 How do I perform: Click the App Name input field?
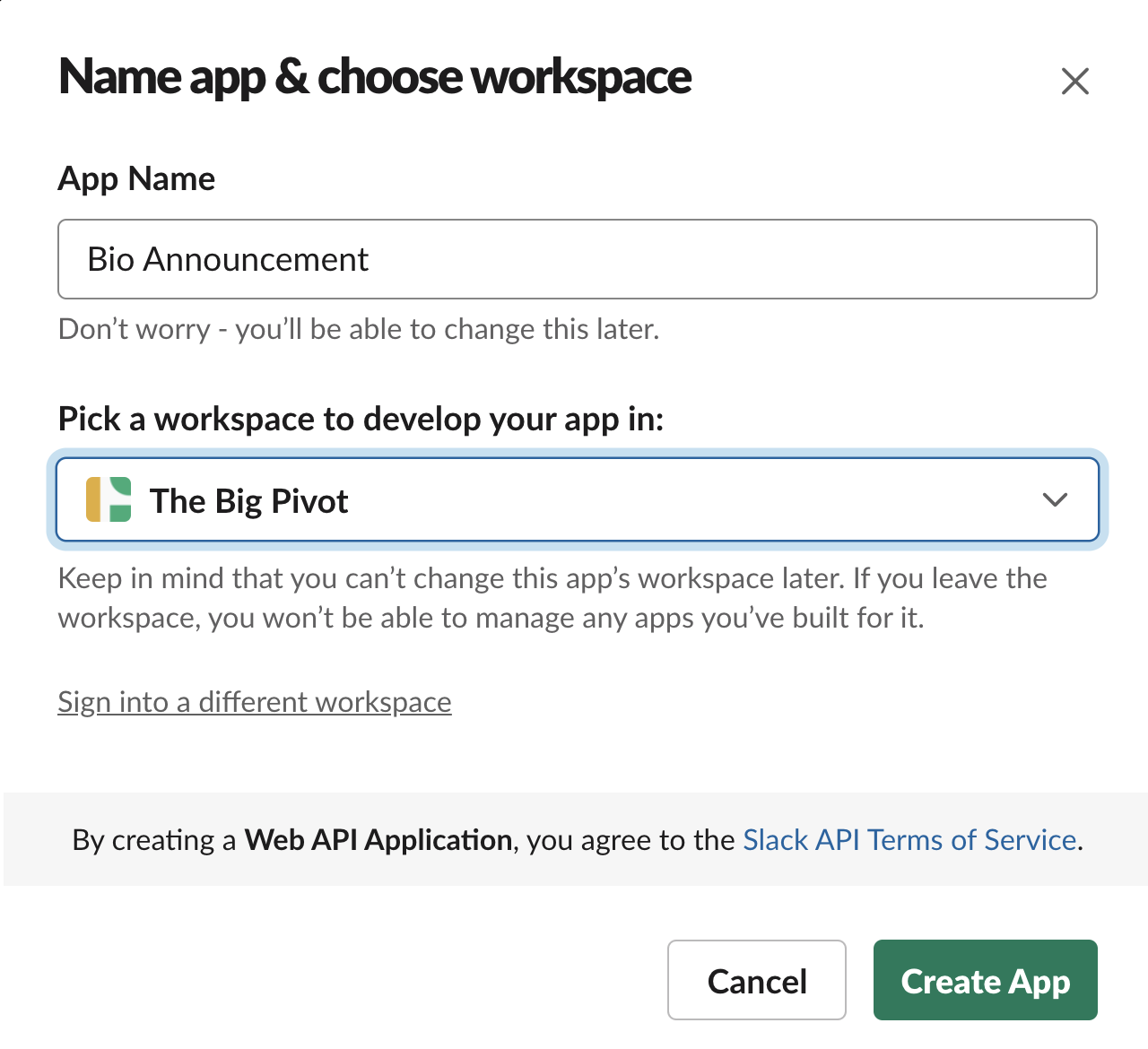tap(577, 259)
